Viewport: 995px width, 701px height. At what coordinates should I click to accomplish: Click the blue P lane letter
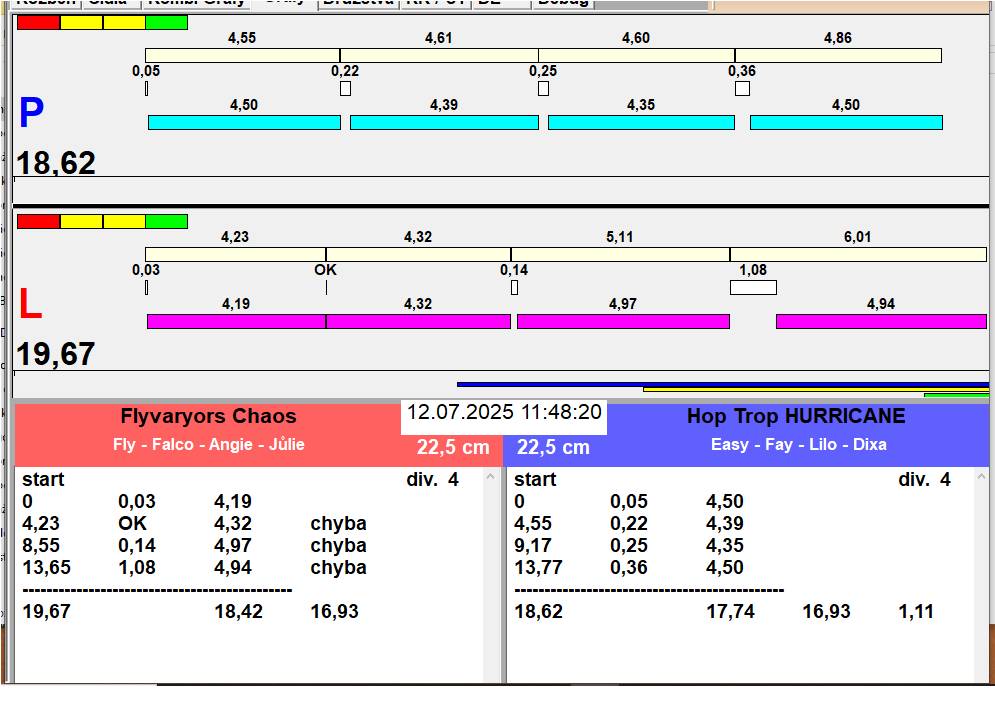(x=31, y=112)
